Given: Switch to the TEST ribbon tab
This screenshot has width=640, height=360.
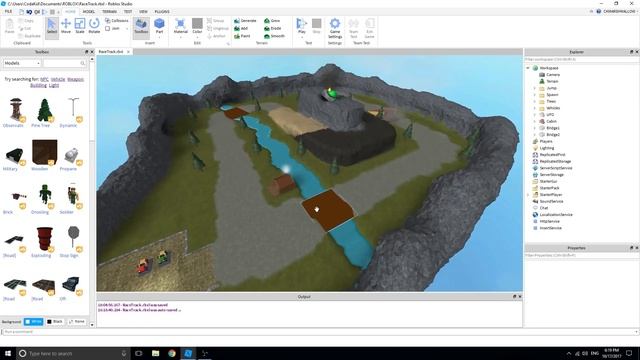Looking at the screenshot, I should pos(128,12).
